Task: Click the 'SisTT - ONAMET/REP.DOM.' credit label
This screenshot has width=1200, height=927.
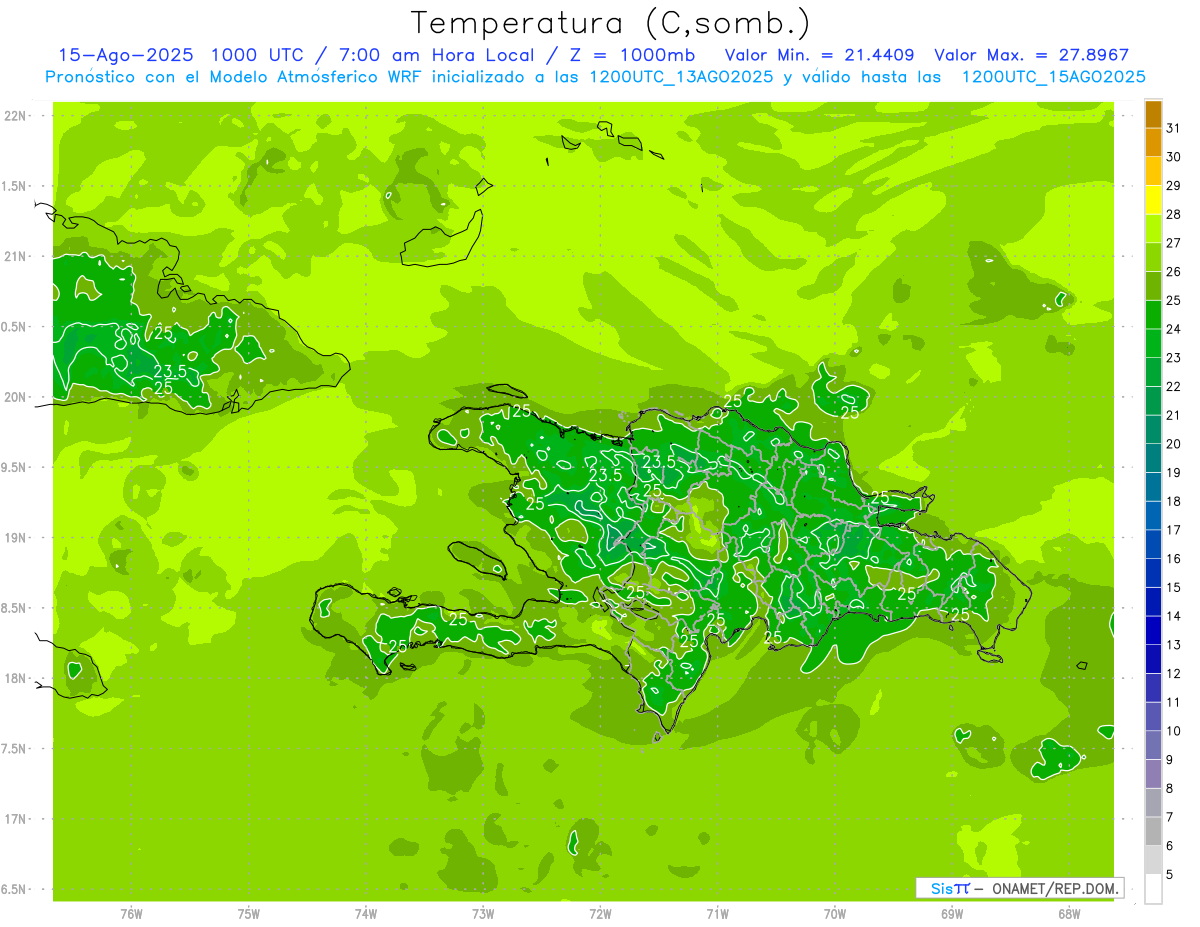Action: 1020,888
